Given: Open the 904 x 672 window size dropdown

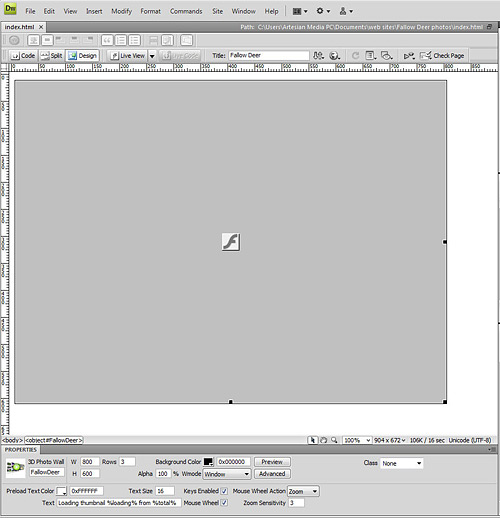Looking at the screenshot, I should pyautogui.click(x=389, y=440).
